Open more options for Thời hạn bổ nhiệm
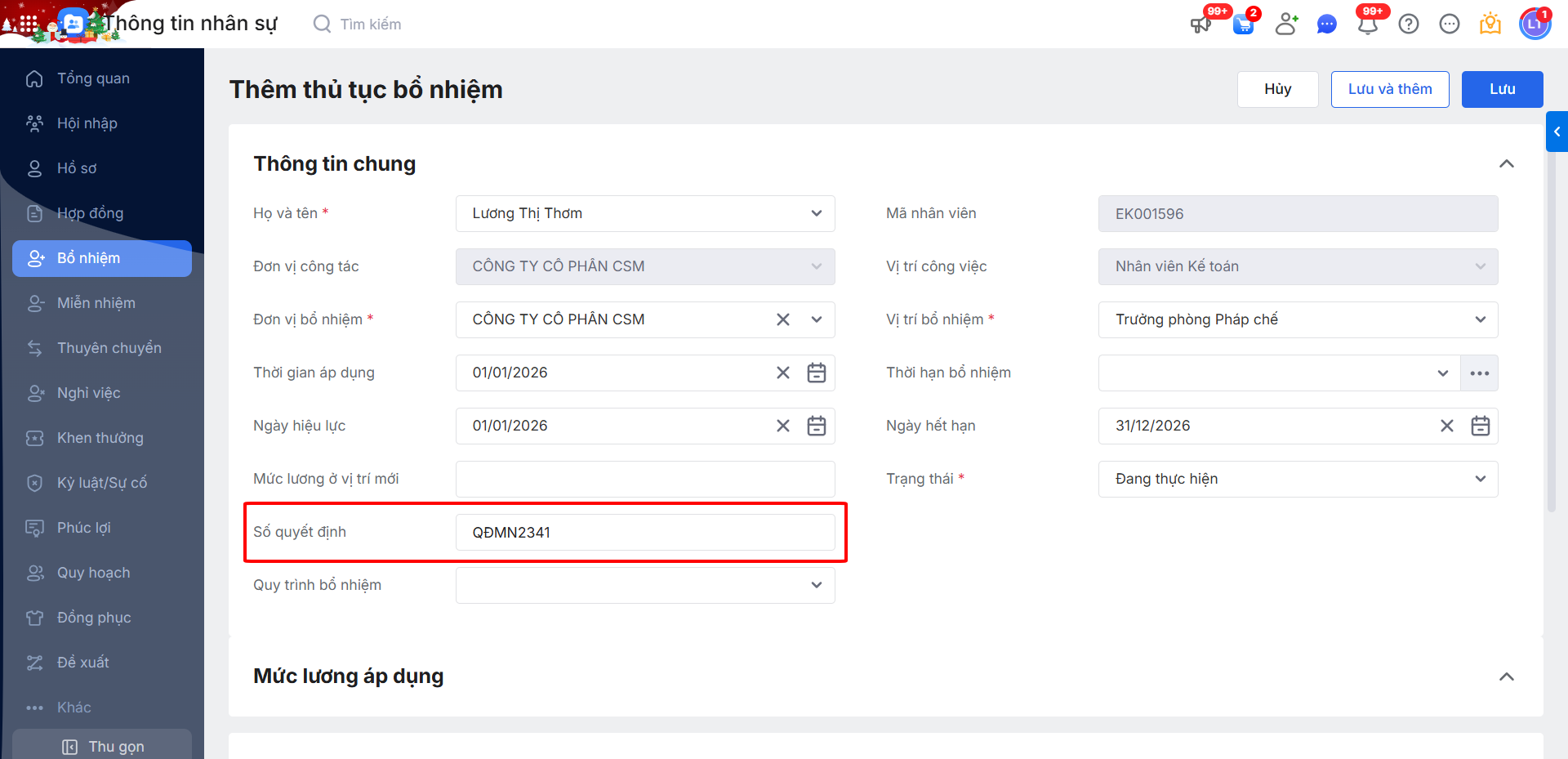 point(1480,373)
